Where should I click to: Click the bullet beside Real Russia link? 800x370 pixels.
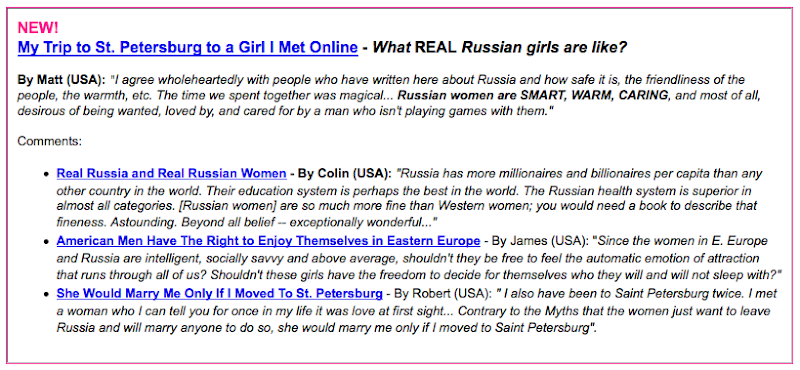pyautogui.click(x=46, y=175)
